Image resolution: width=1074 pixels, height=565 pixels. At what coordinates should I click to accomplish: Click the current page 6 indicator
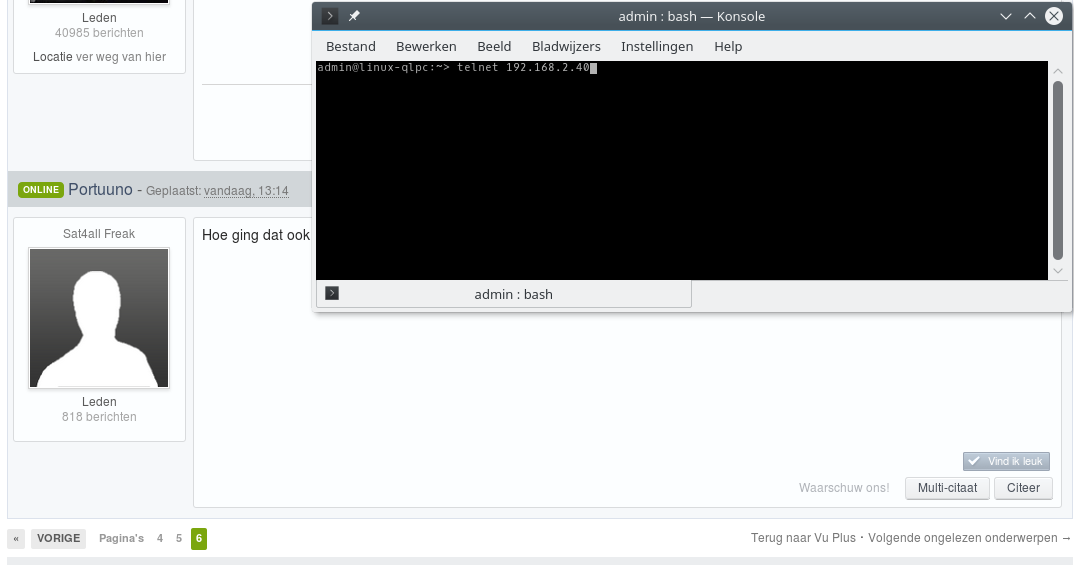pos(199,538)
